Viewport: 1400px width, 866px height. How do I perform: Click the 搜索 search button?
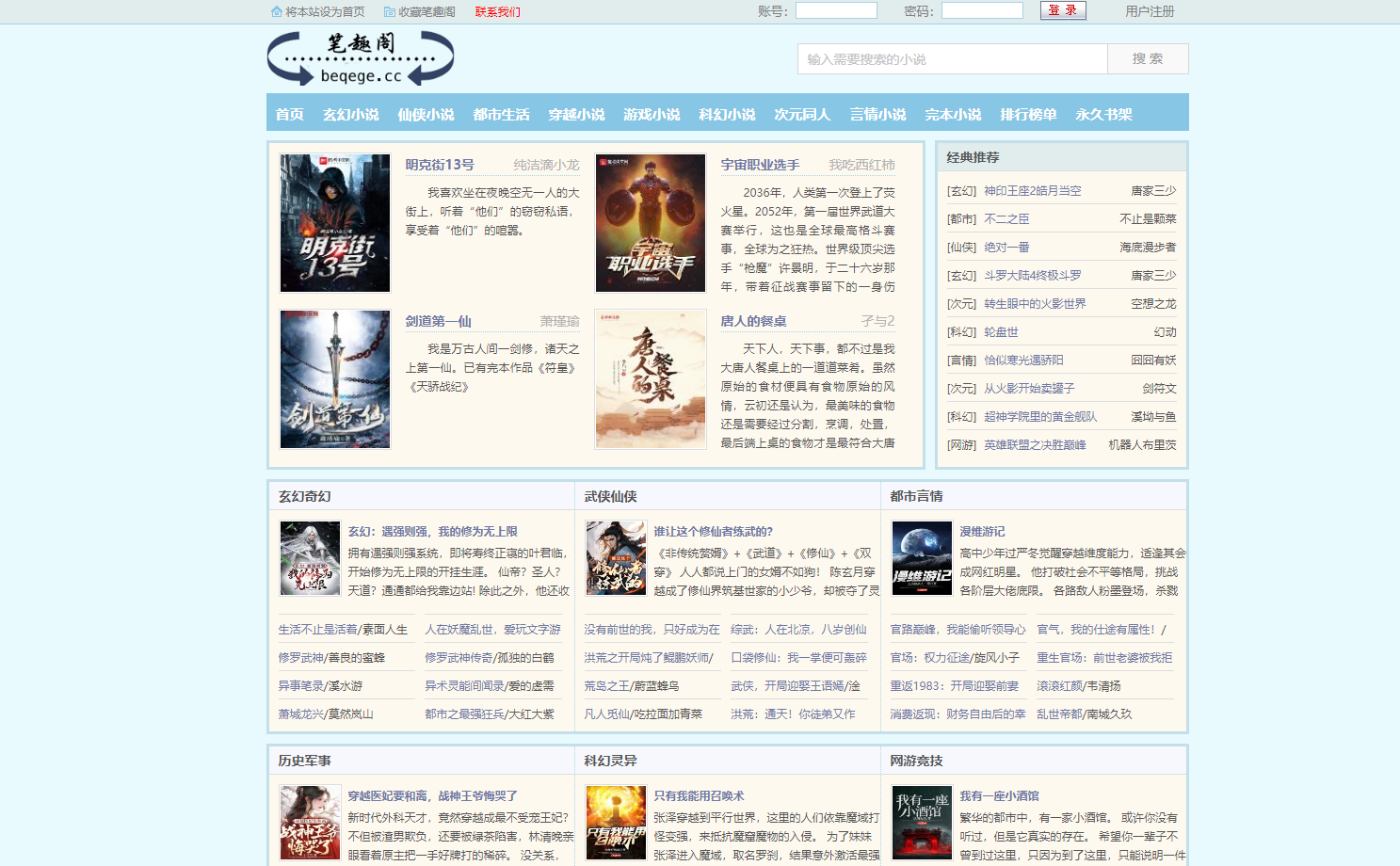pyautogui.click(x=1148, y=58)
